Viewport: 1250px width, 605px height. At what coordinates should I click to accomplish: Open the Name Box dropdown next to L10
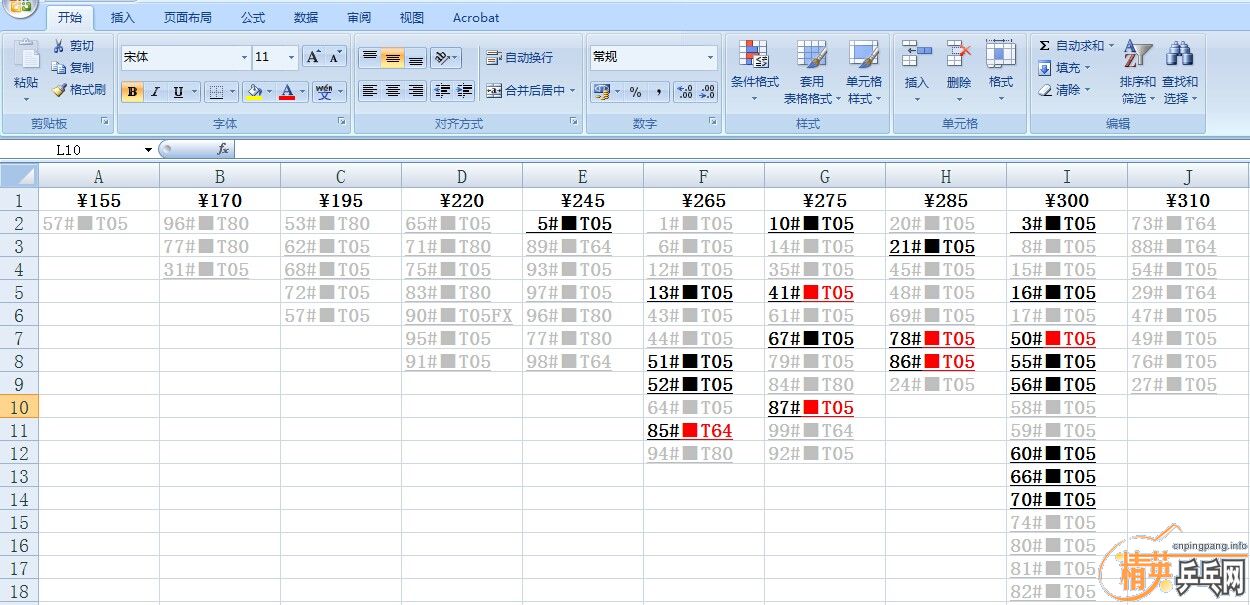[148, 150]
